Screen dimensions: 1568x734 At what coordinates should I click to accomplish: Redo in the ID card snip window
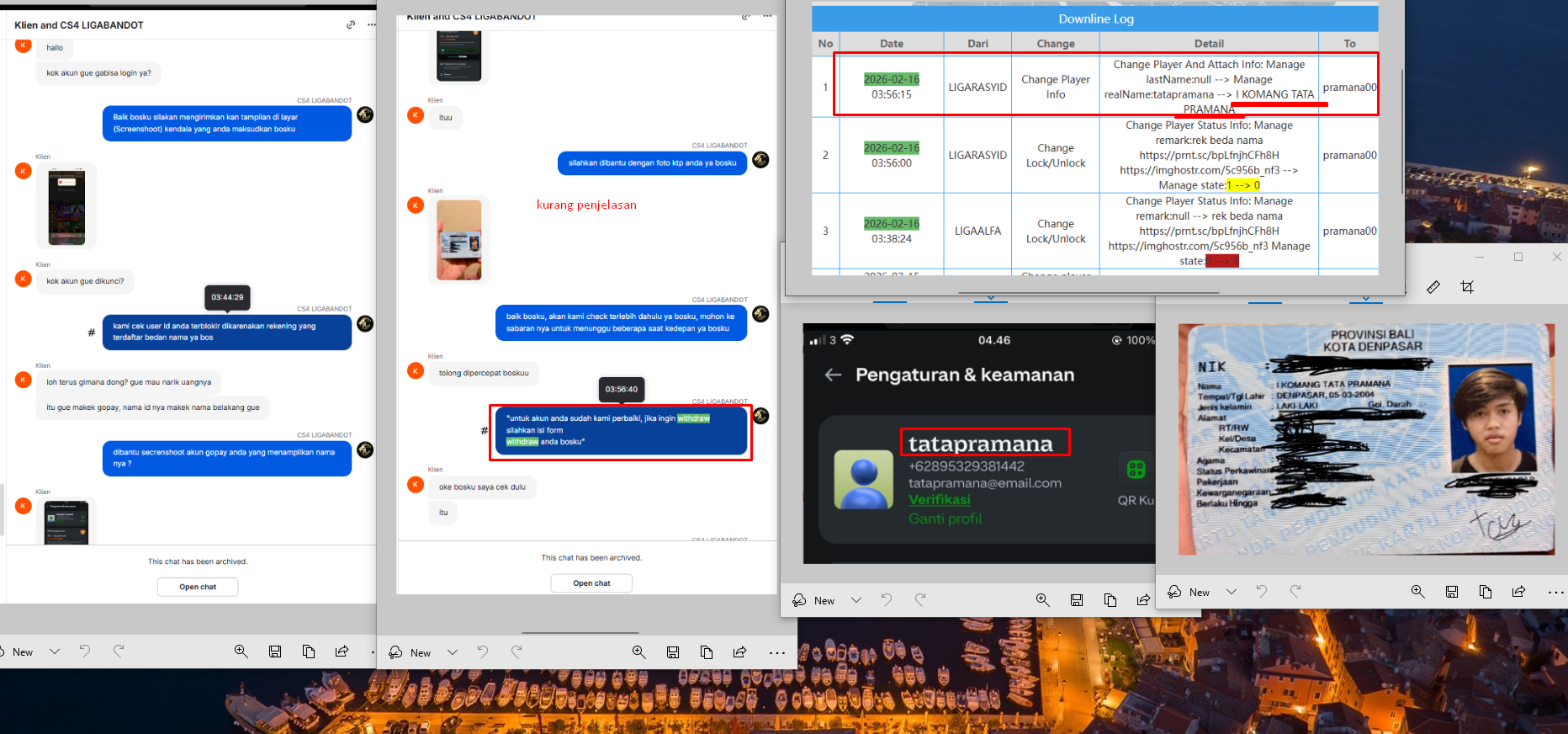(x=1295, y=592)
